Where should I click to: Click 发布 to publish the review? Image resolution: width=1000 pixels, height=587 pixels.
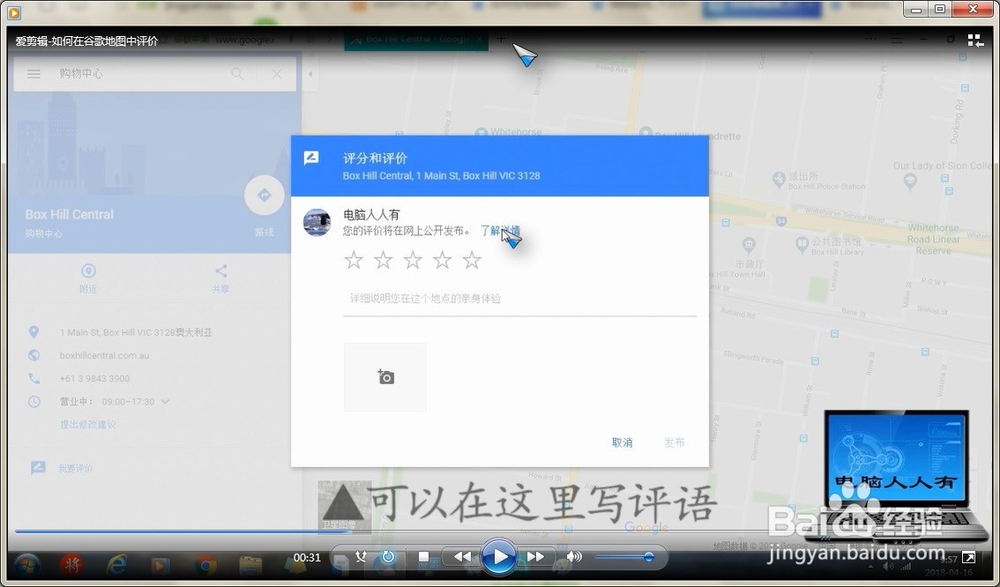pyautogui.click(x=674, y=442)
